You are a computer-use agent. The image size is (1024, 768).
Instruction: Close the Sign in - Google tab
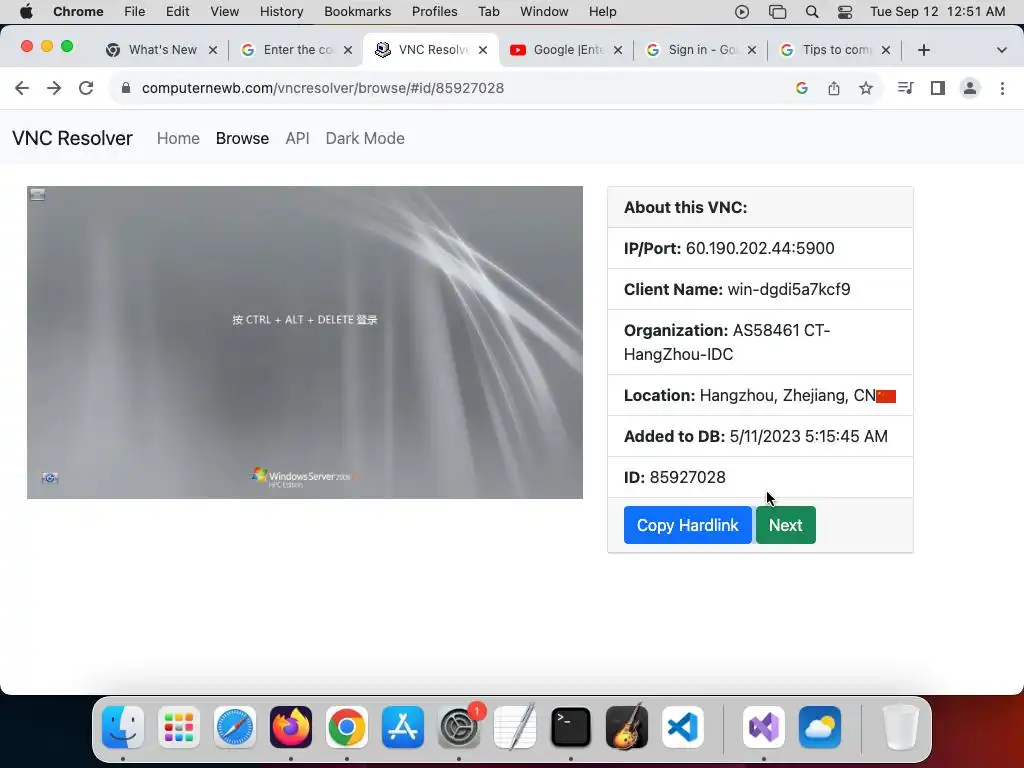coord(752,50)
